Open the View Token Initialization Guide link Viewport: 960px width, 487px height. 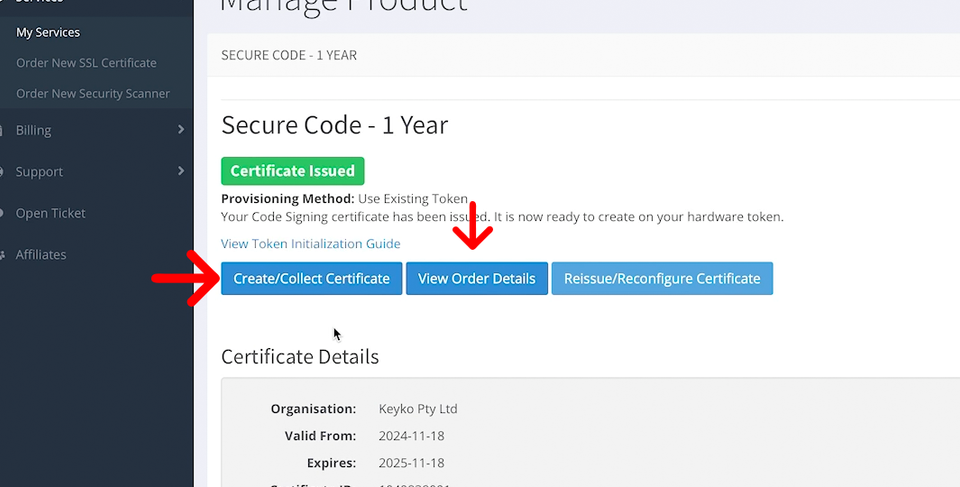pos(311,244)
